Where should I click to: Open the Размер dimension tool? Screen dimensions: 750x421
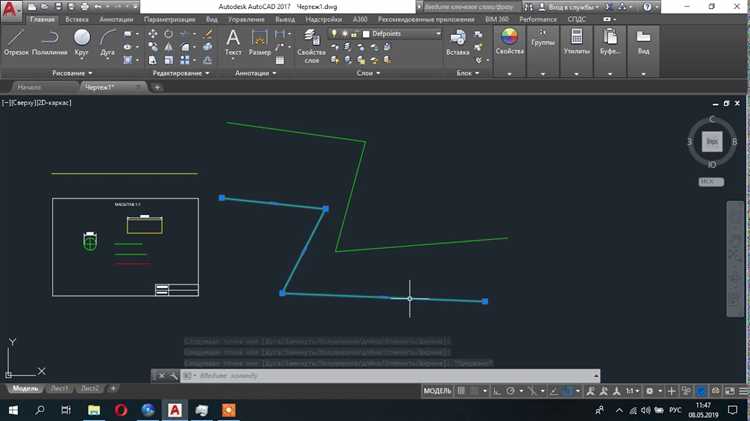click(x=259, y=43)
